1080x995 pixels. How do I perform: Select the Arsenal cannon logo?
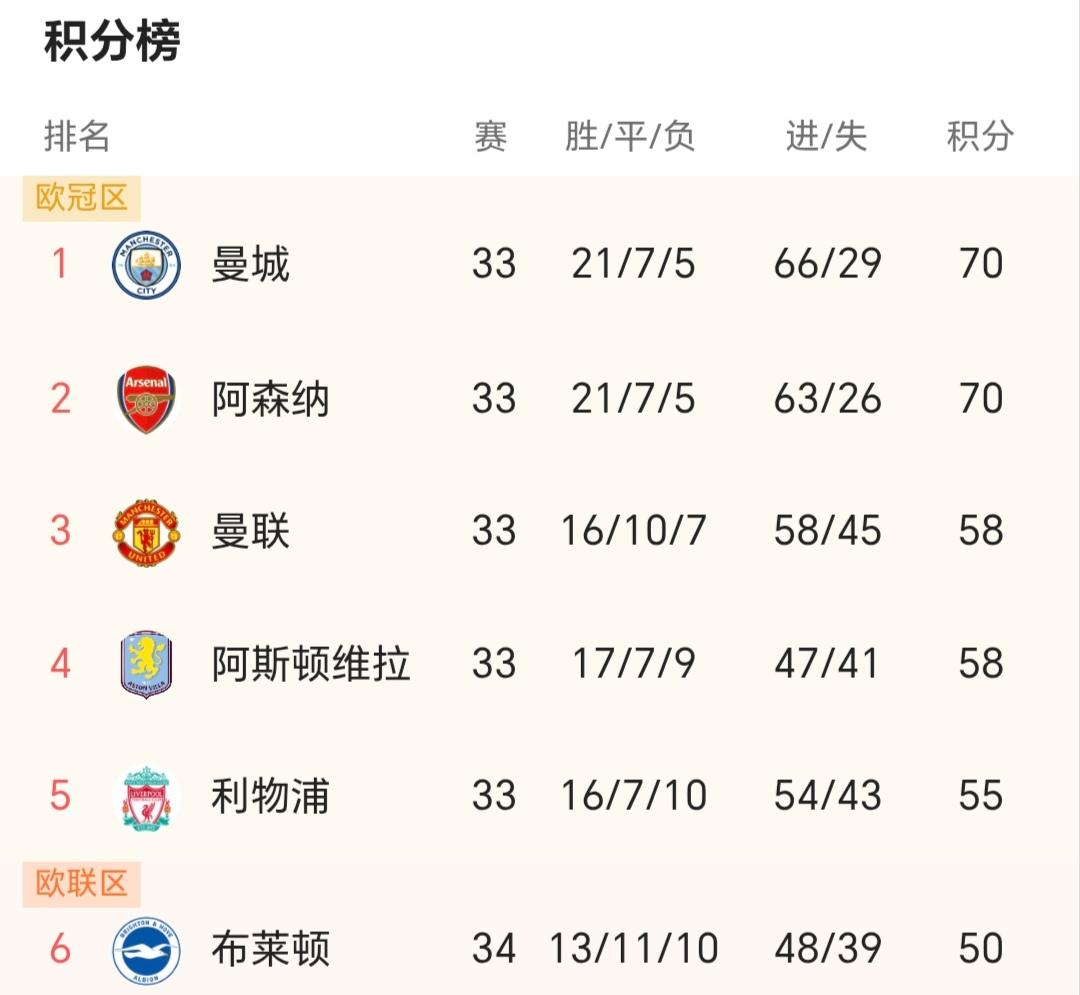(x=146, y=397)
